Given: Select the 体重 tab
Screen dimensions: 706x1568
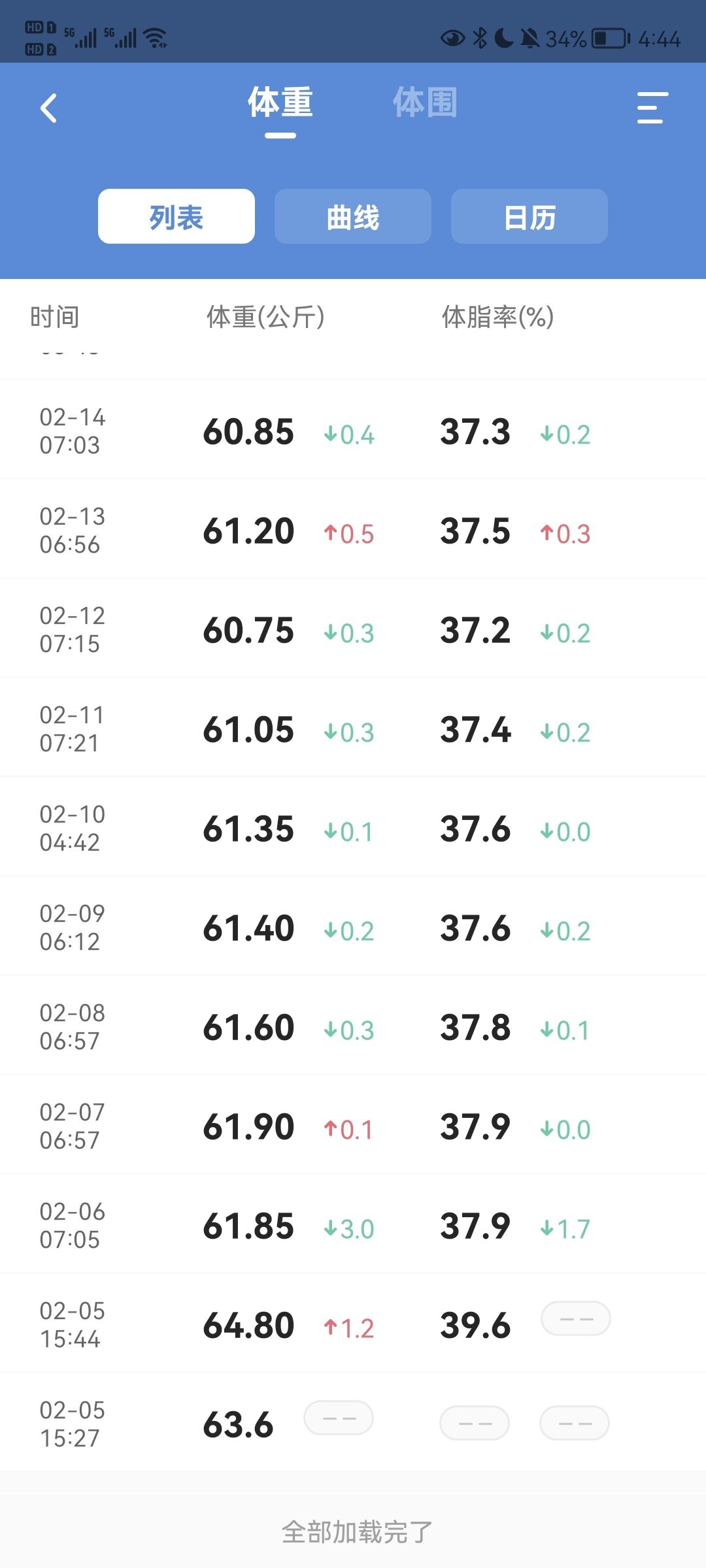Looking at the screenshot, I should click(x=280, y=103).
